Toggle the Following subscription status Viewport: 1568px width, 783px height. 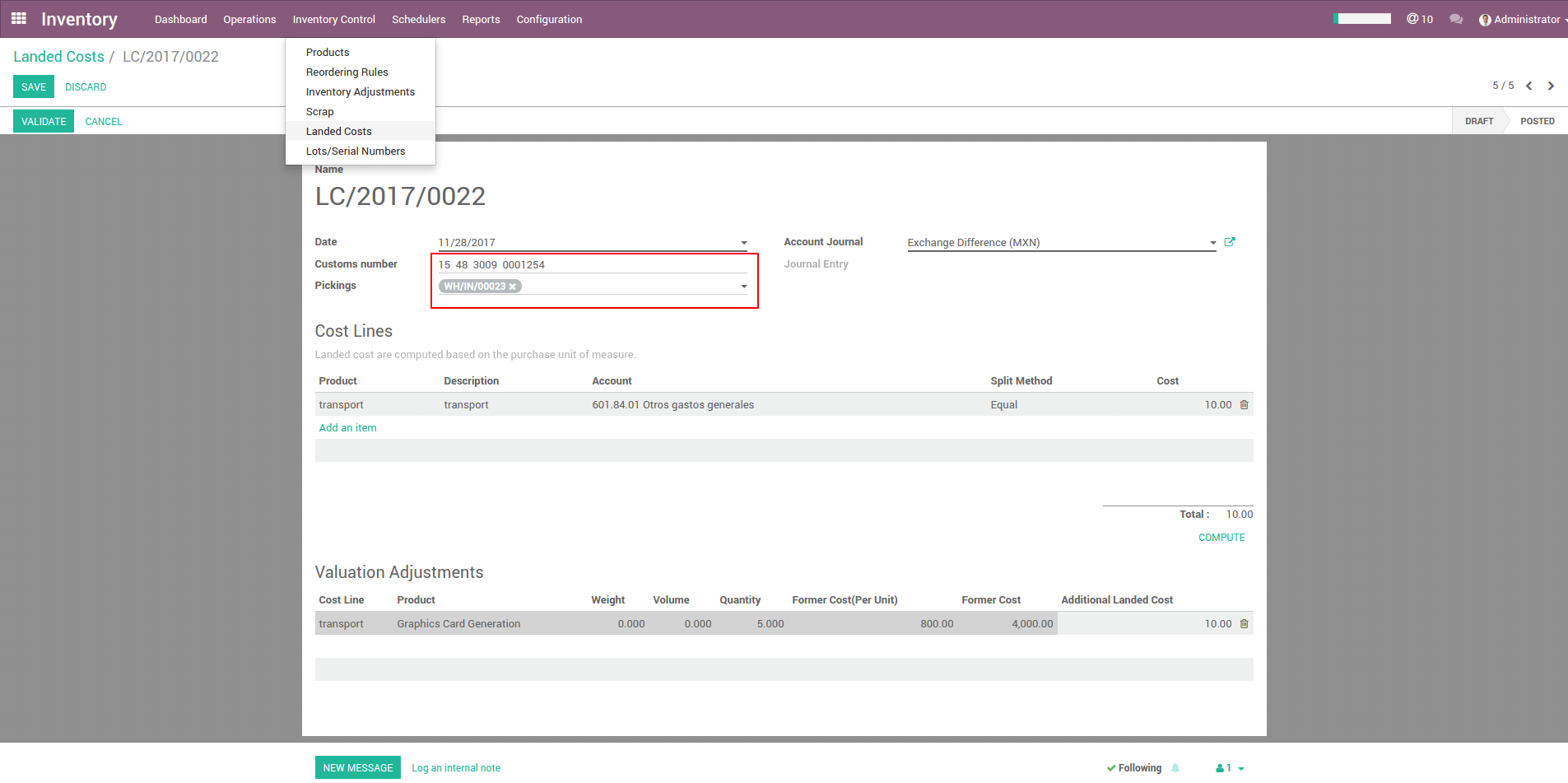tap(1134, 768)
